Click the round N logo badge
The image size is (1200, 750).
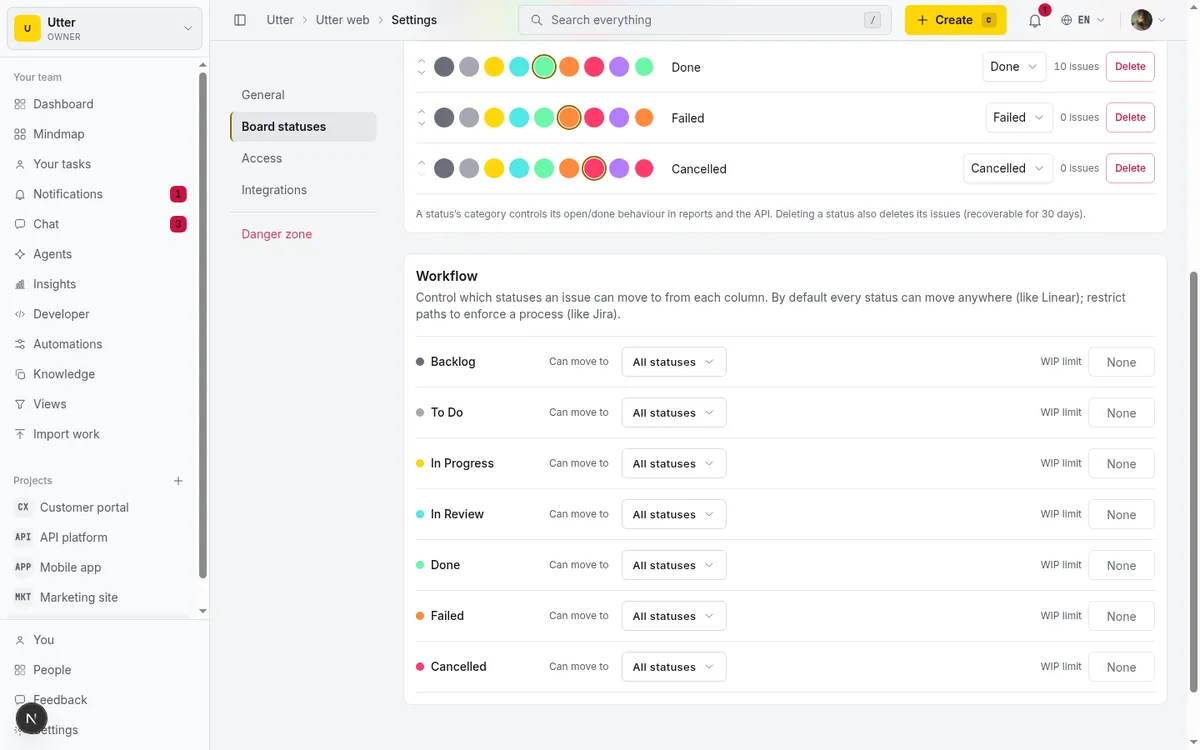(31, 718)
